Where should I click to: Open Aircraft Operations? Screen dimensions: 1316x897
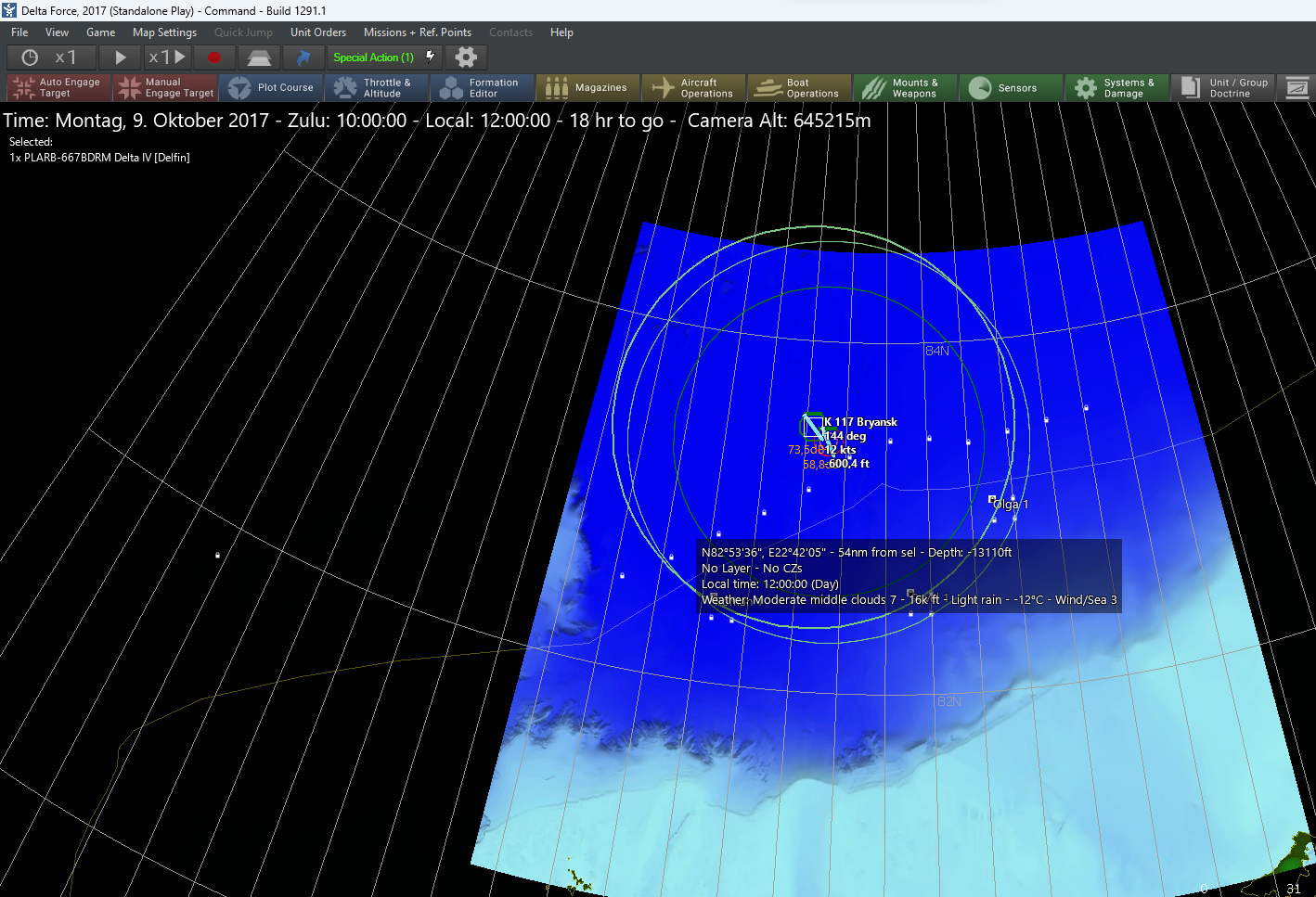694,88
